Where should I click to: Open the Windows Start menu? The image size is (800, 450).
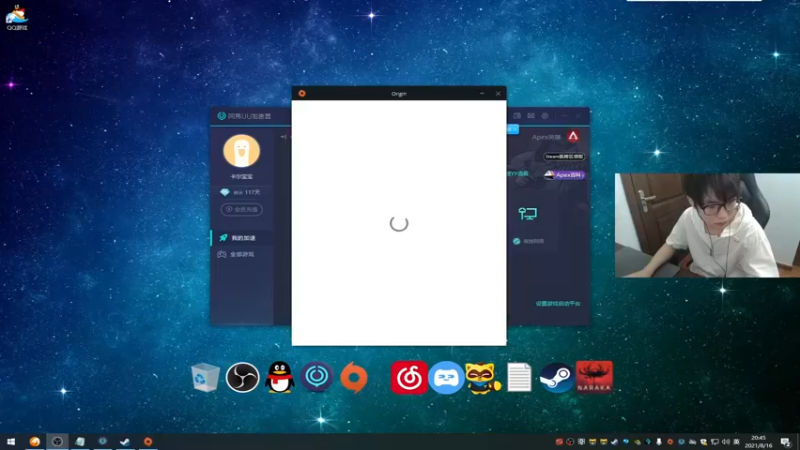coord(11,442)
